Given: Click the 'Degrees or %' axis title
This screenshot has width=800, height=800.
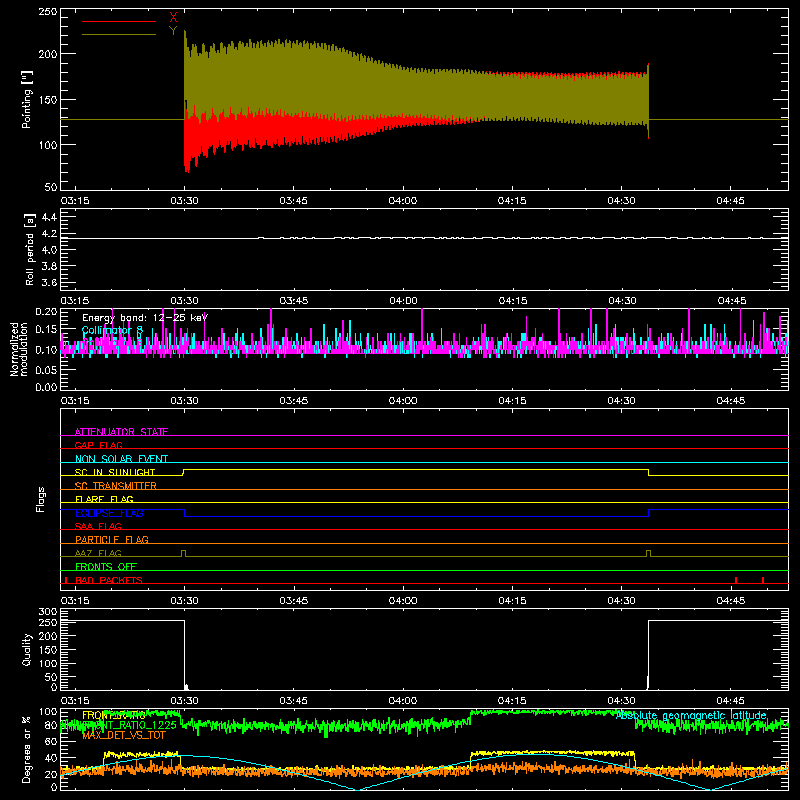Looking at the screenshot, I should click(27, 749).
